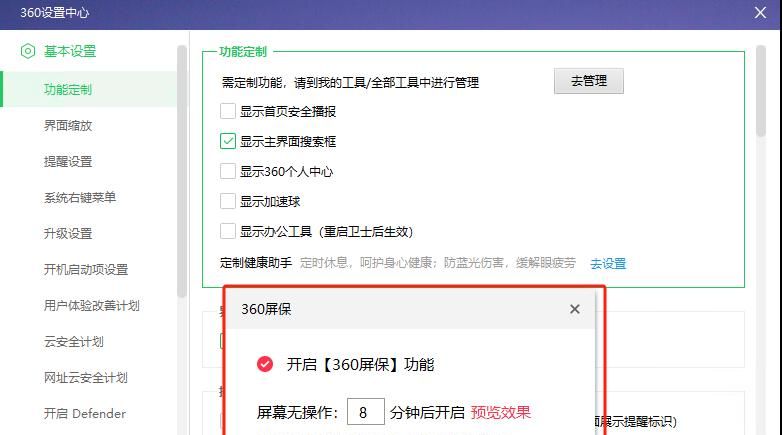Enable 显示办公工具 checkbox
This screenshot has height=435, width=782.
[x=228, y=231]
